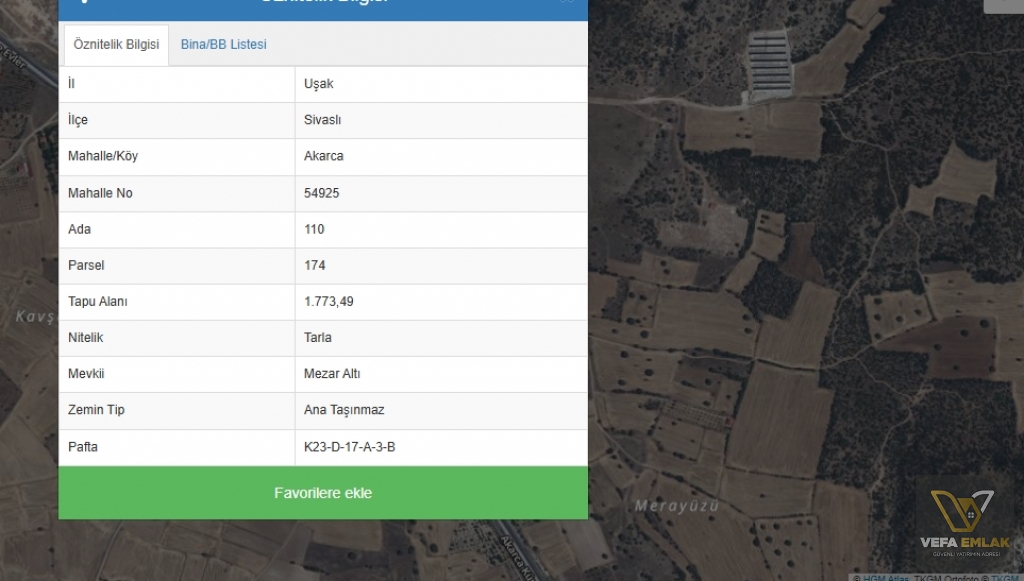Click the pin icon on the popup header
Image resolution: width=1024 pixels, height=581 pixels.
pyautogui.click(x=85, y=4)
